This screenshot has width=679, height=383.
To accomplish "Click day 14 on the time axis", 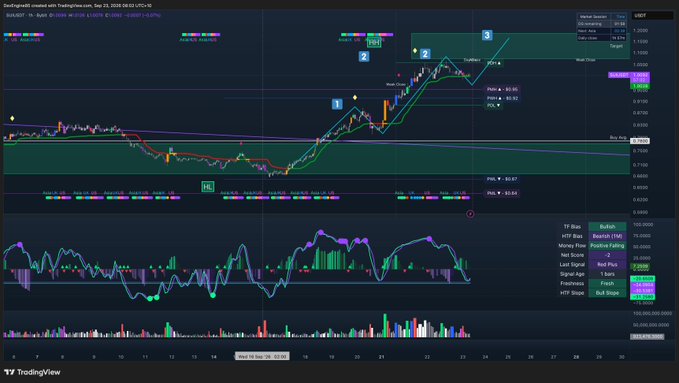I will point(213,357).
